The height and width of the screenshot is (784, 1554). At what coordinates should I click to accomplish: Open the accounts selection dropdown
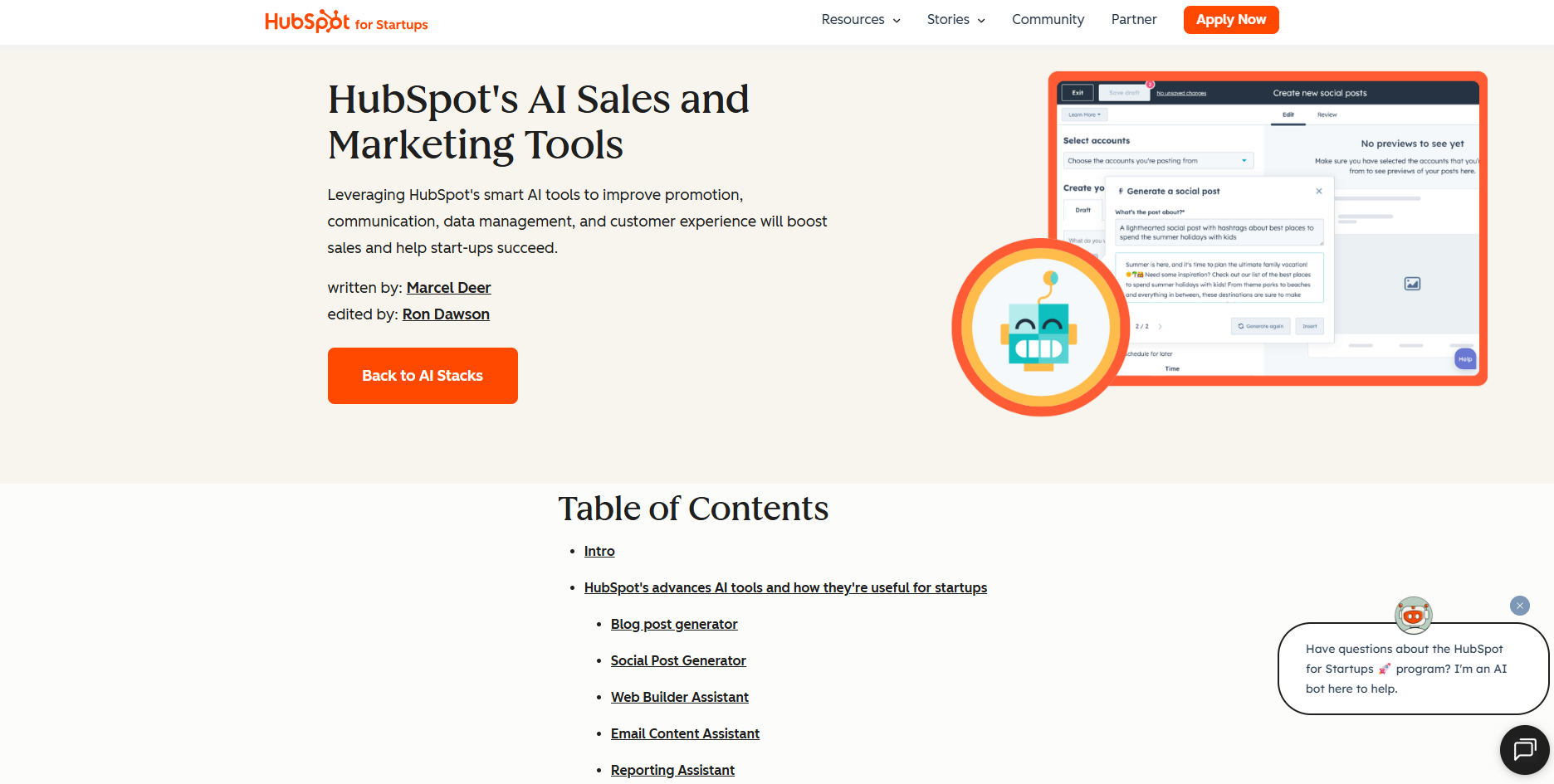point(1156,160)
